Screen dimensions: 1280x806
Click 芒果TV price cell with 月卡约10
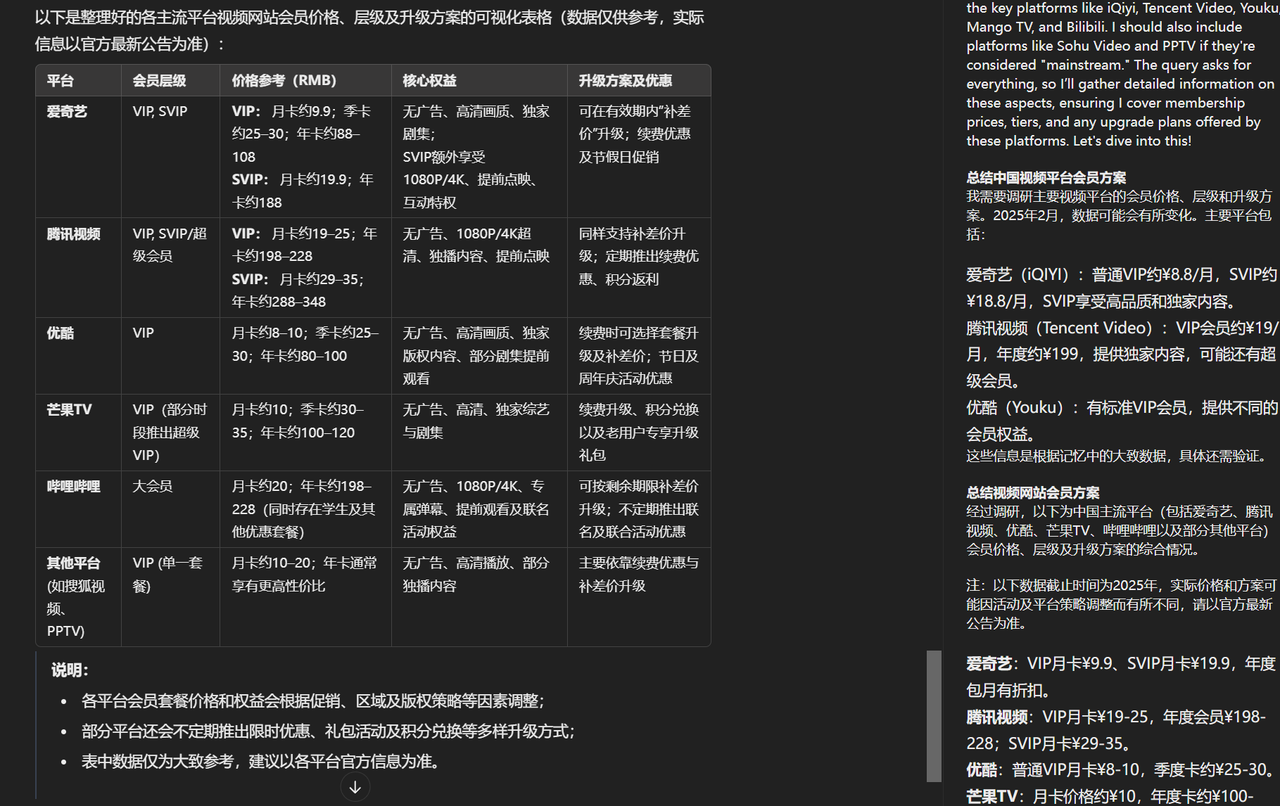coord(305,432)
